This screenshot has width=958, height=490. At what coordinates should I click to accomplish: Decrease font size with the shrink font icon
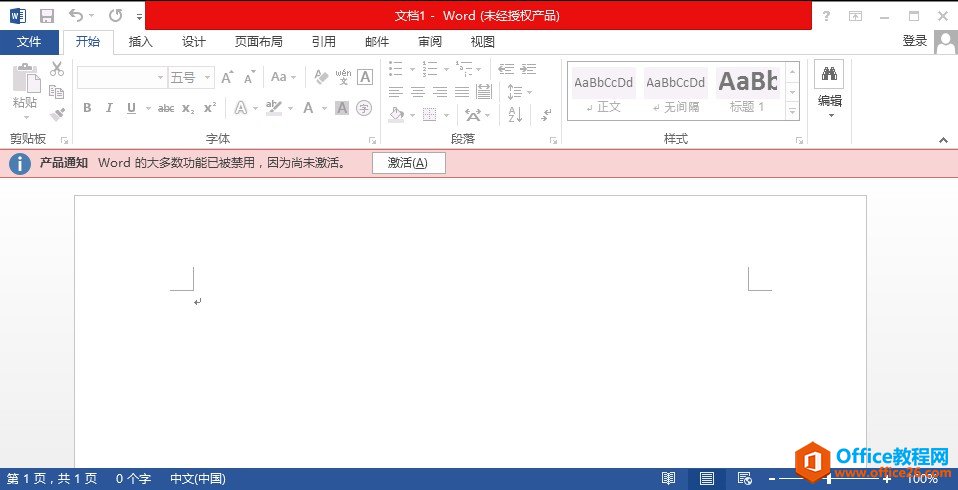[x=249, y=78]
